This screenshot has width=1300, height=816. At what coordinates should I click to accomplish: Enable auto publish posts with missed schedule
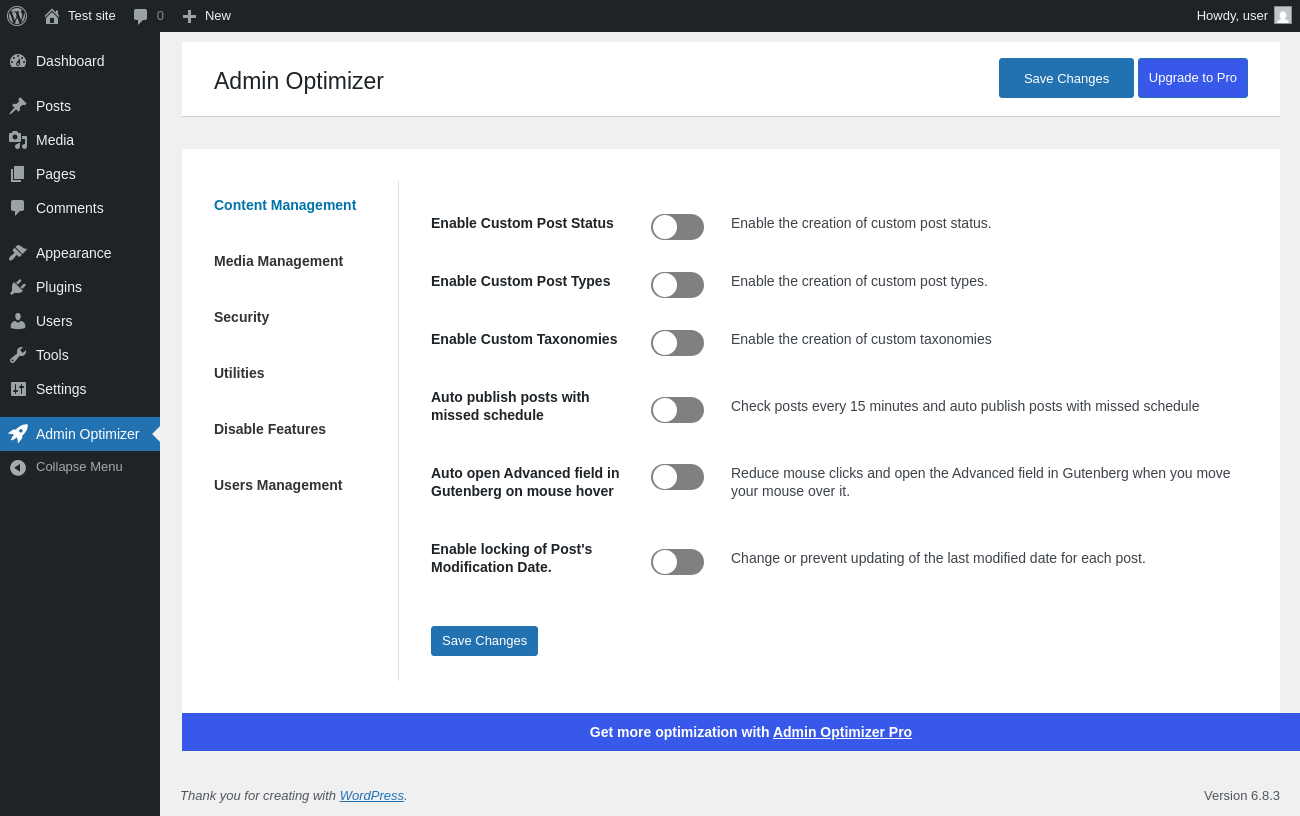[677, 410]
